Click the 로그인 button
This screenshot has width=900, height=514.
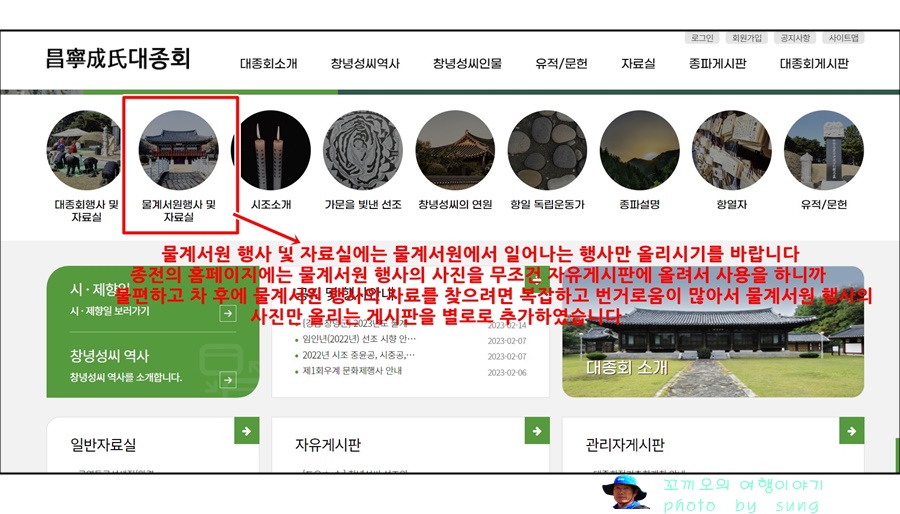pyautogui.click(x=702, y=38)
